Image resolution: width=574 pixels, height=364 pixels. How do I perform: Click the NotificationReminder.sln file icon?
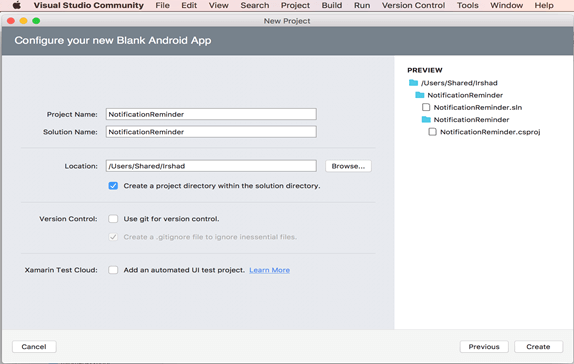point(426,107)
